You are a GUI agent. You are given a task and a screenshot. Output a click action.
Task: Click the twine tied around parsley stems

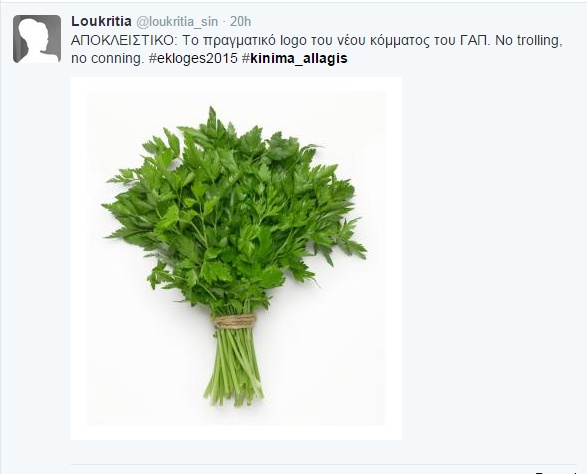click(235, 321)
